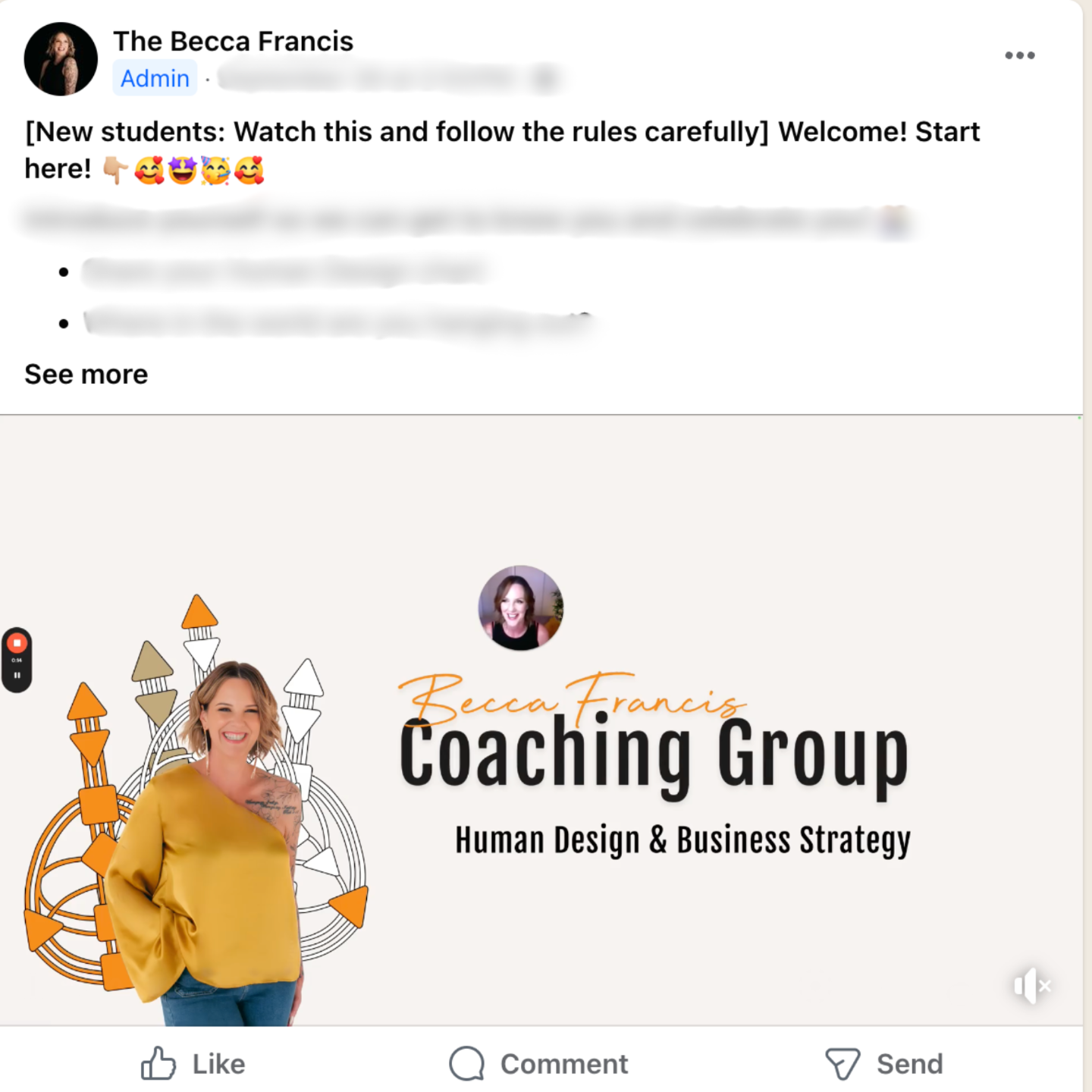This screenshot has width=1092, height=1092.
Task: Click the circular webcam bubble in video
Action: pyautogui.click(x=520, y=608)
